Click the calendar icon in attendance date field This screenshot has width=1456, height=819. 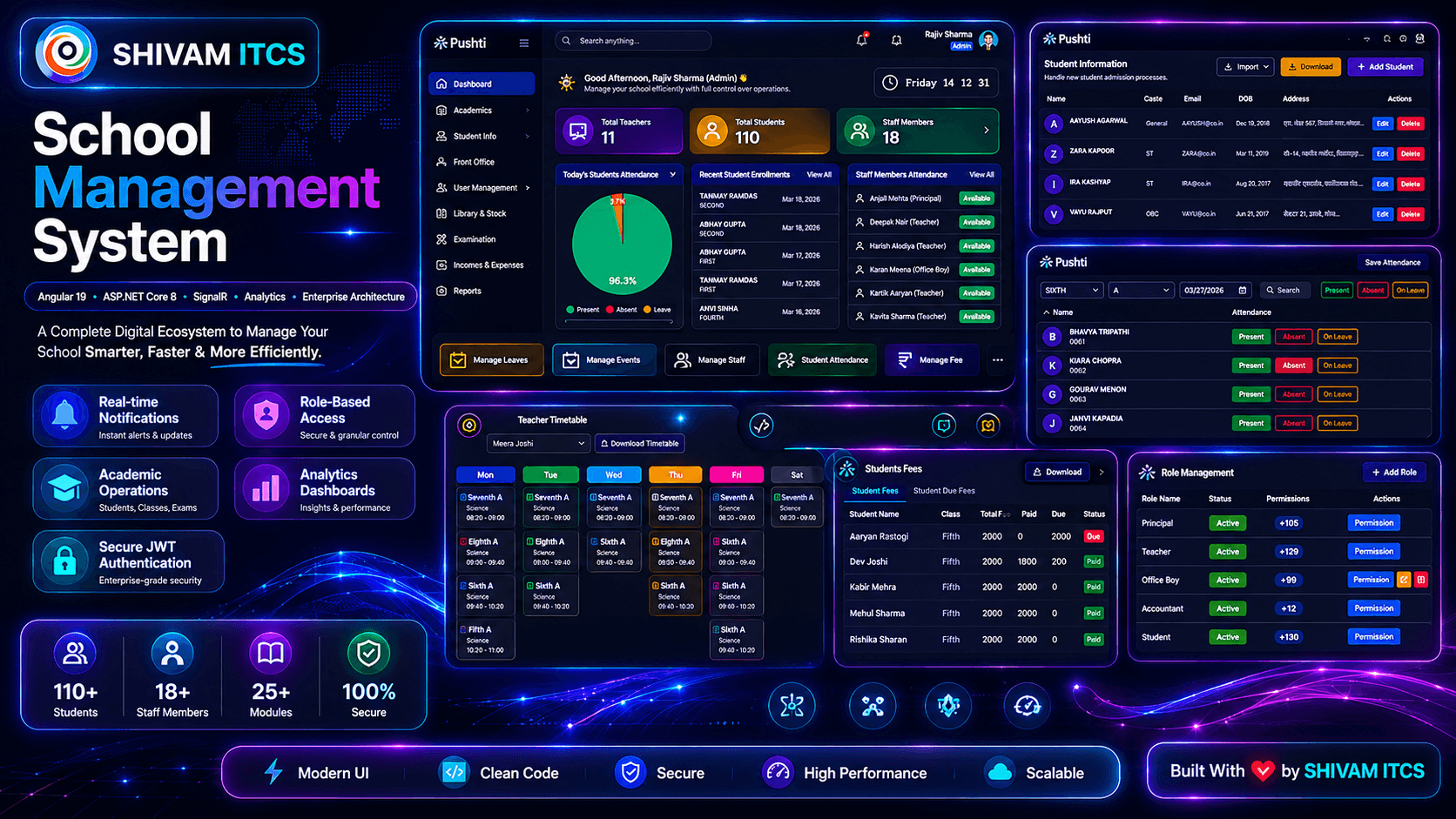click(x=1243, y=290)
